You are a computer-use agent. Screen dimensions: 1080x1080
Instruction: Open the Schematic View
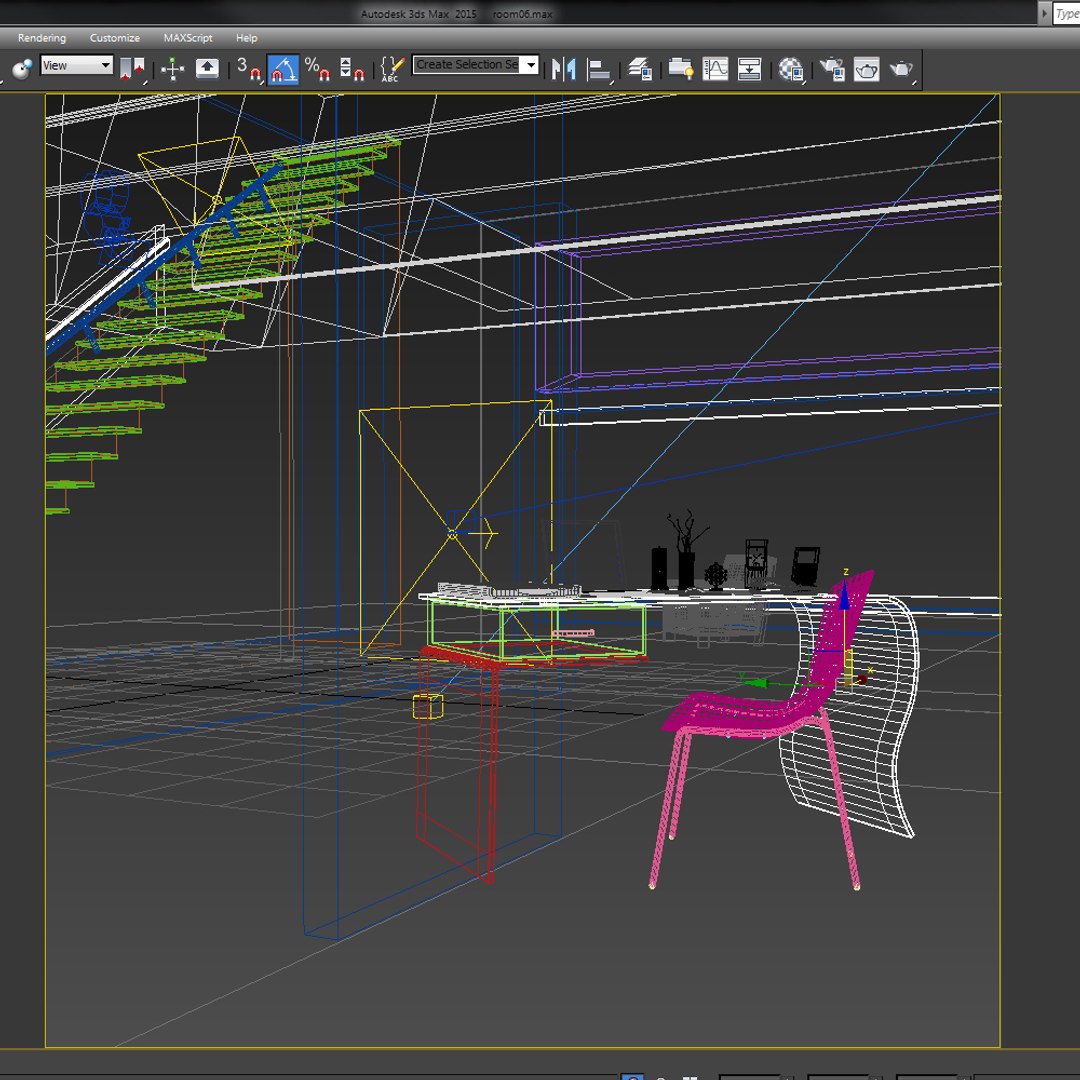749,69
